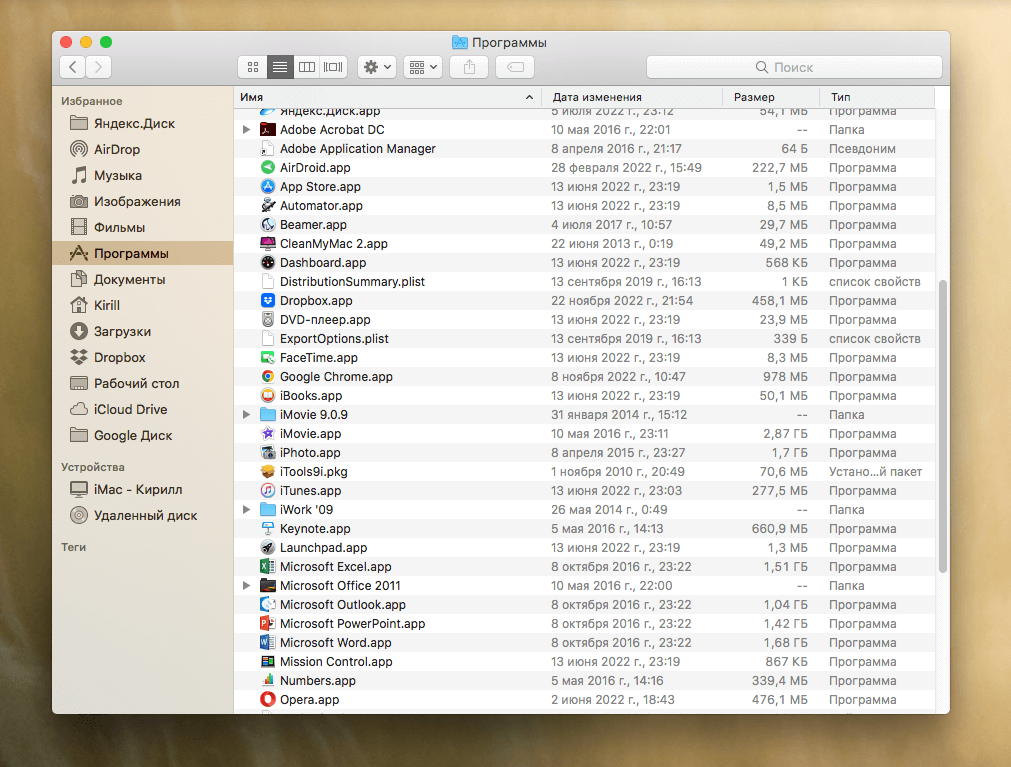Switch to icon view mode
The width and height of the screenshot is (1011, 767).
253,67
